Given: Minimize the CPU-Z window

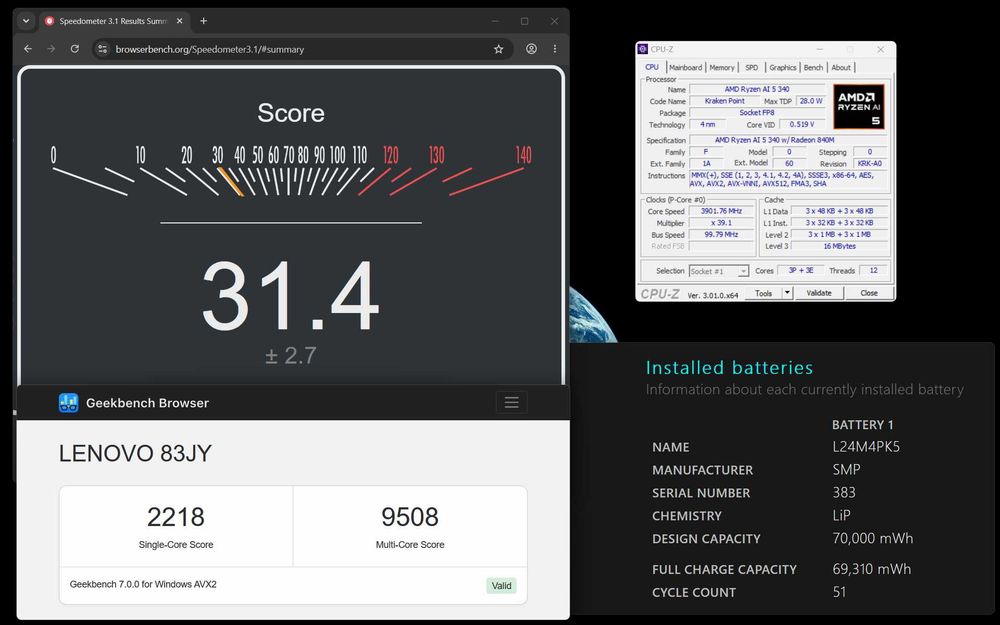Looking at the screenshot, I should 820,49.
